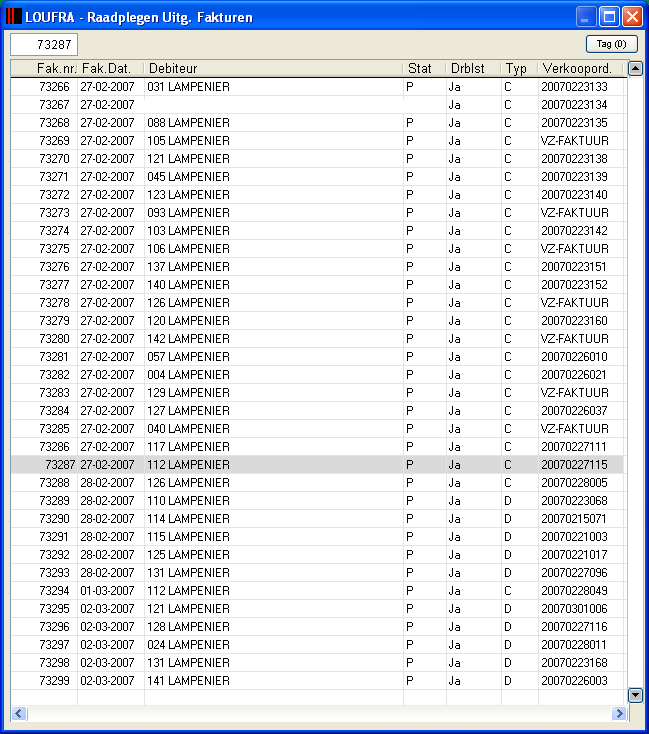Click the horizontal scrollbar right arrow
Viewport: 649px width, 734px height.
pos(619,713)
